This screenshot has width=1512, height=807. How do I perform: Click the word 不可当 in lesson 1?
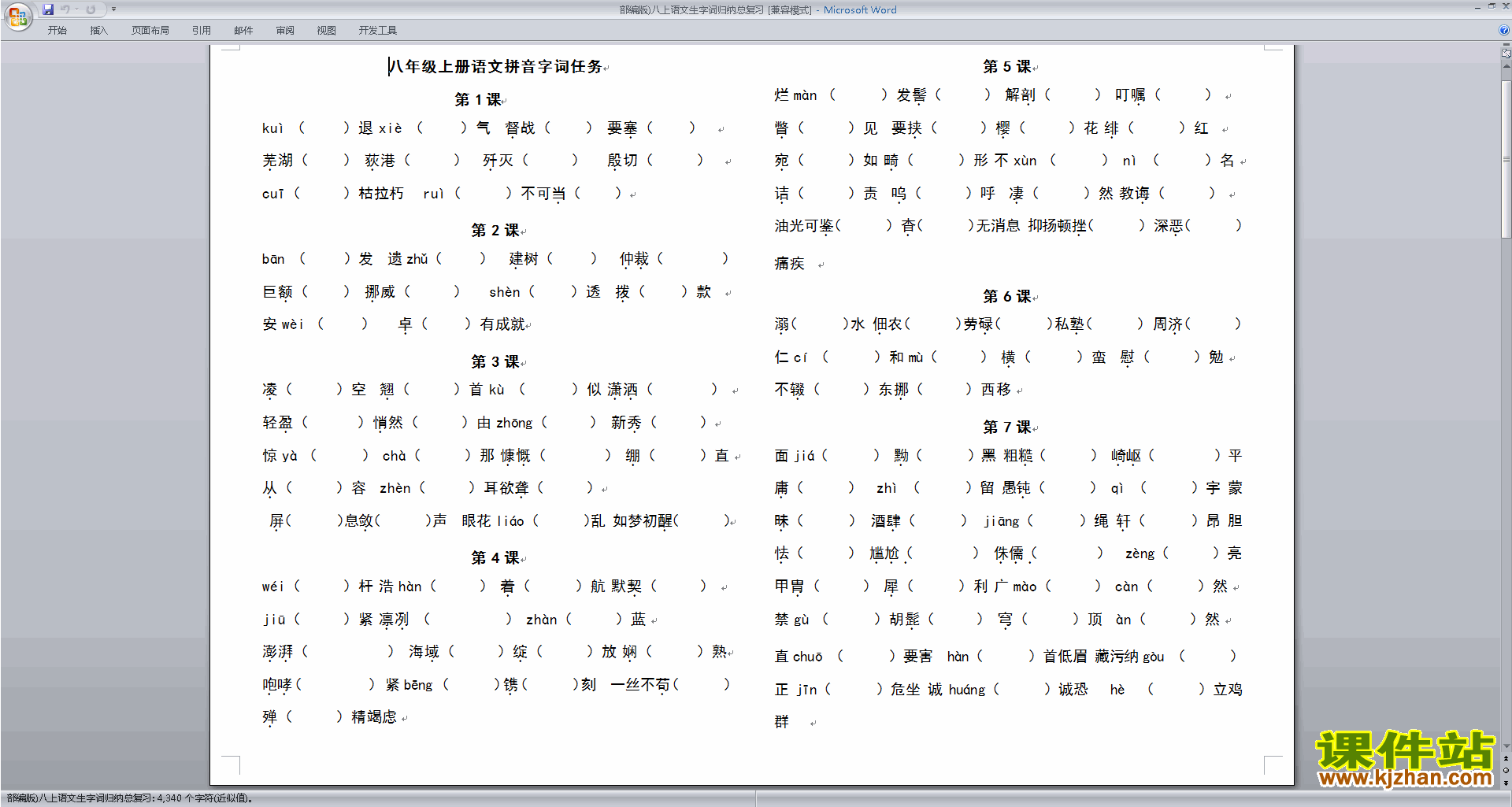(x=543, y=194)
